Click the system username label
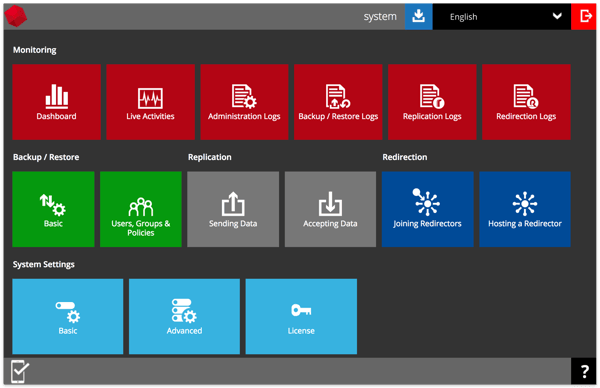Image resolution: width=600 pixels, height=388 pixels. (380, 16)
